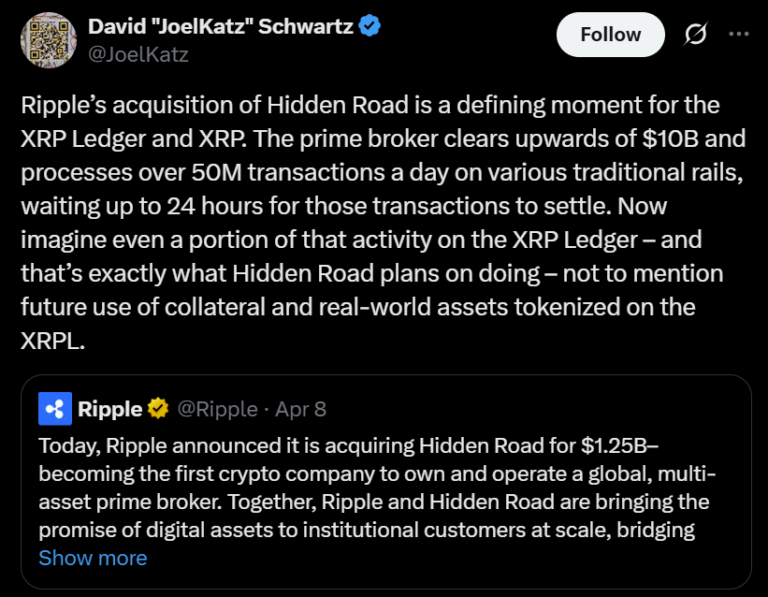
Task: Open the David "JoelKatz" Schwartz display name
Action: (x=218, y=27)
